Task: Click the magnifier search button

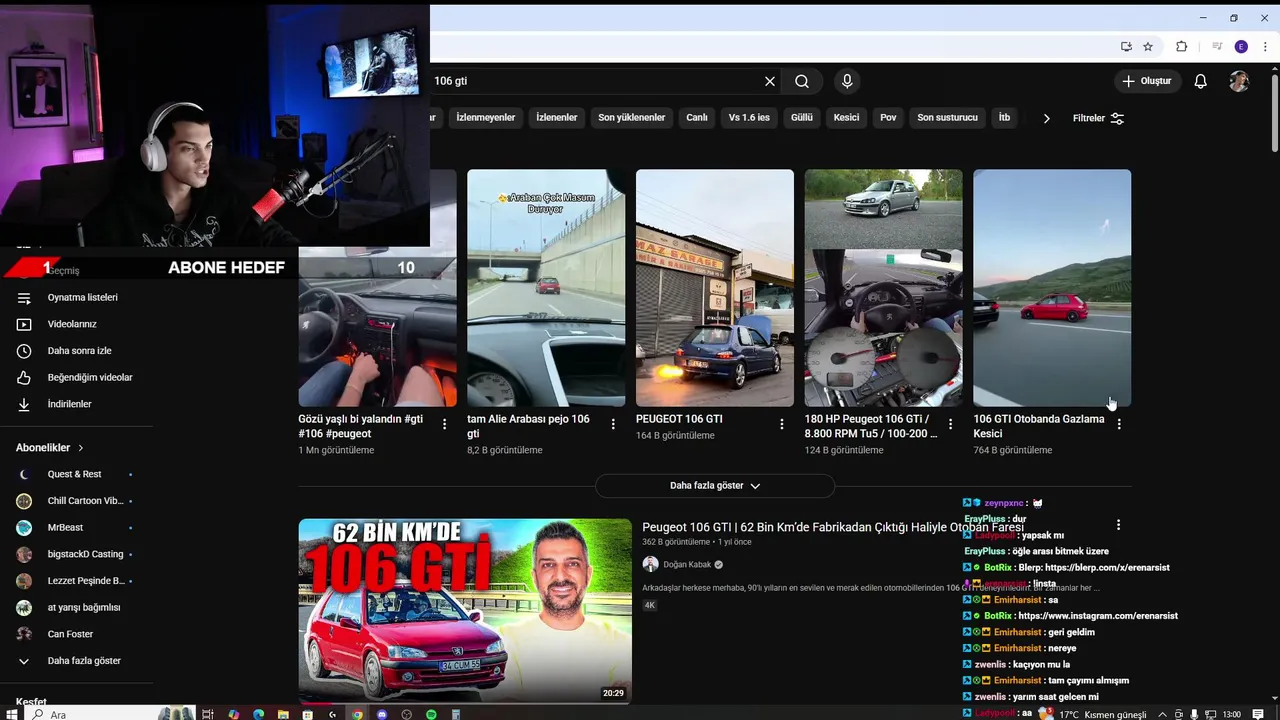Action: tap(802, 81)
